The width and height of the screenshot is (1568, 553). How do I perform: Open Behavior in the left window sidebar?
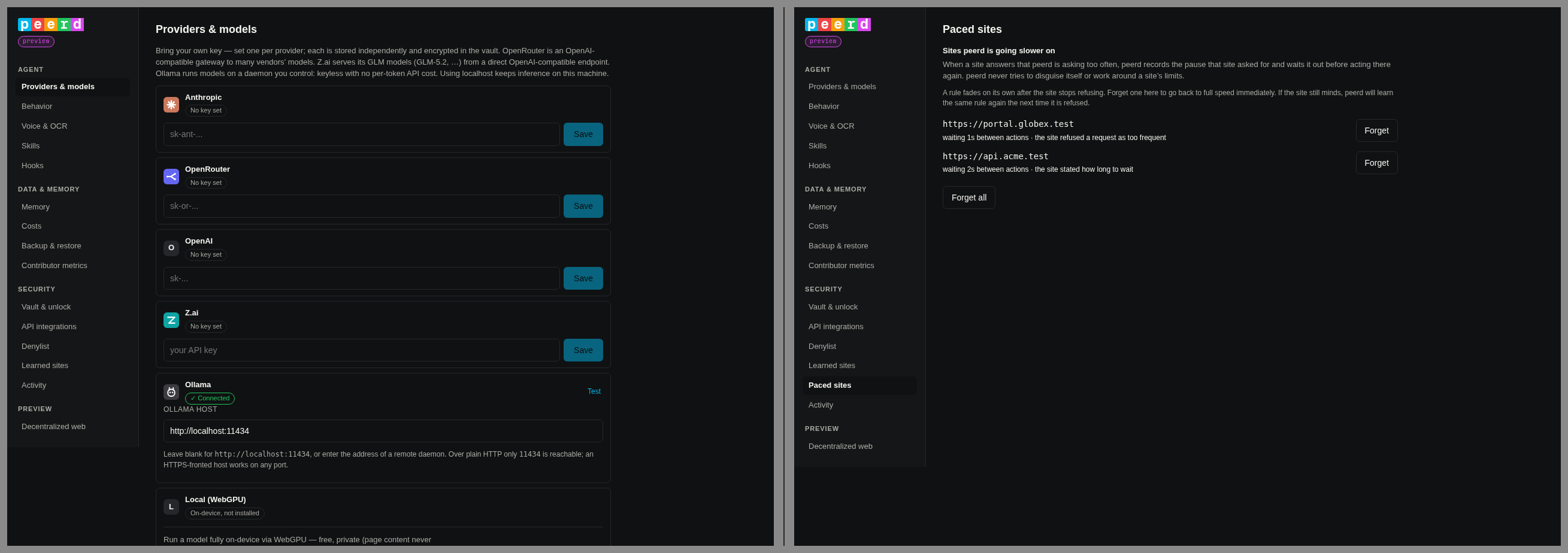[x=72, y=106]
